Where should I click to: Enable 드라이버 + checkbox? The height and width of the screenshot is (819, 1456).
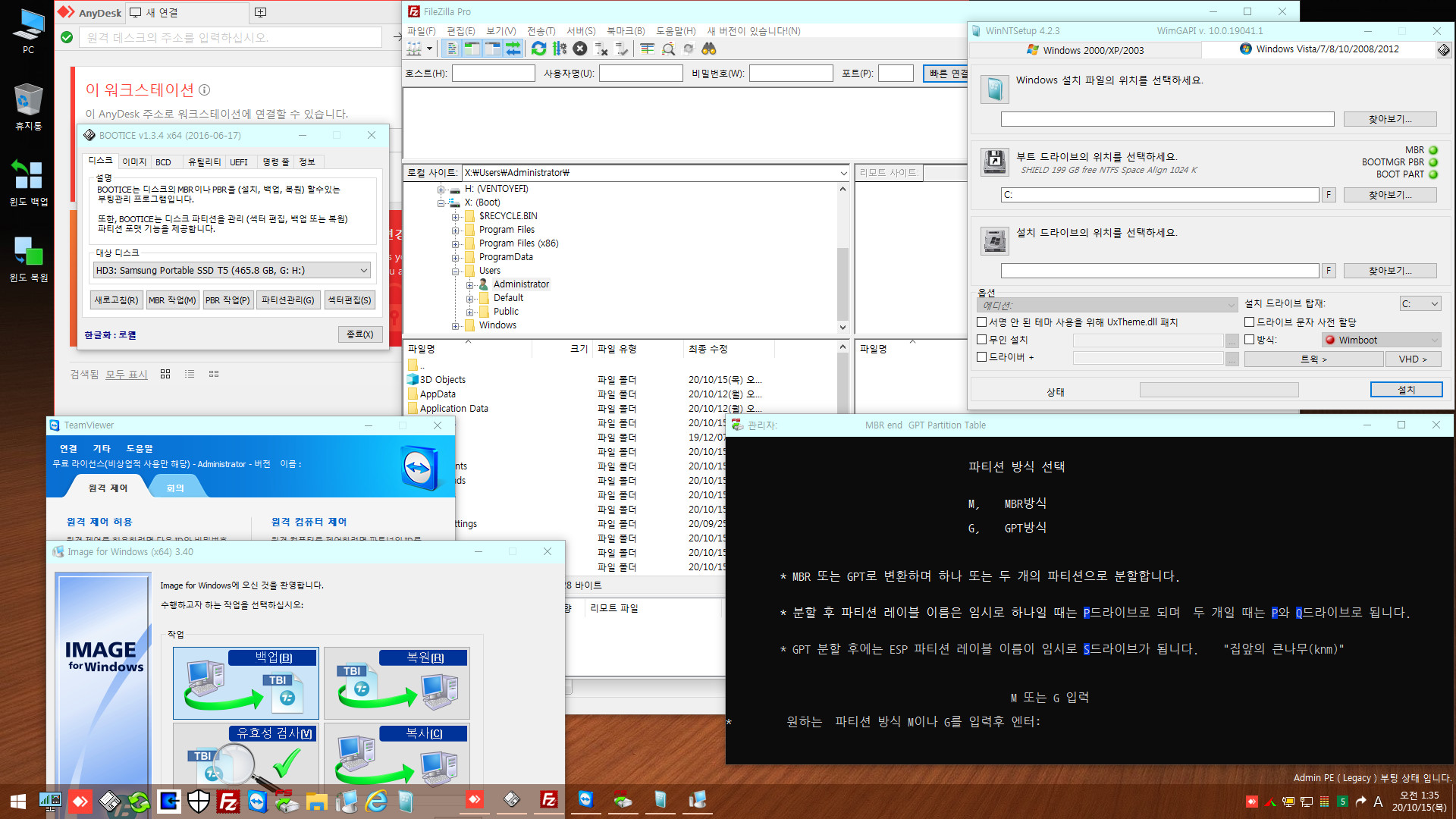point(981,357)
